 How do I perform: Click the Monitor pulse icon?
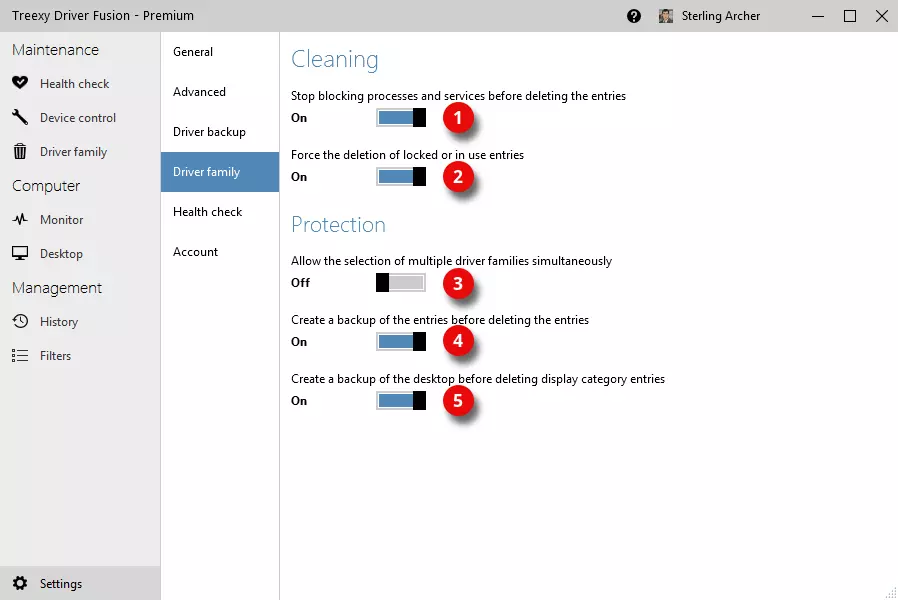tap(20, 219)
